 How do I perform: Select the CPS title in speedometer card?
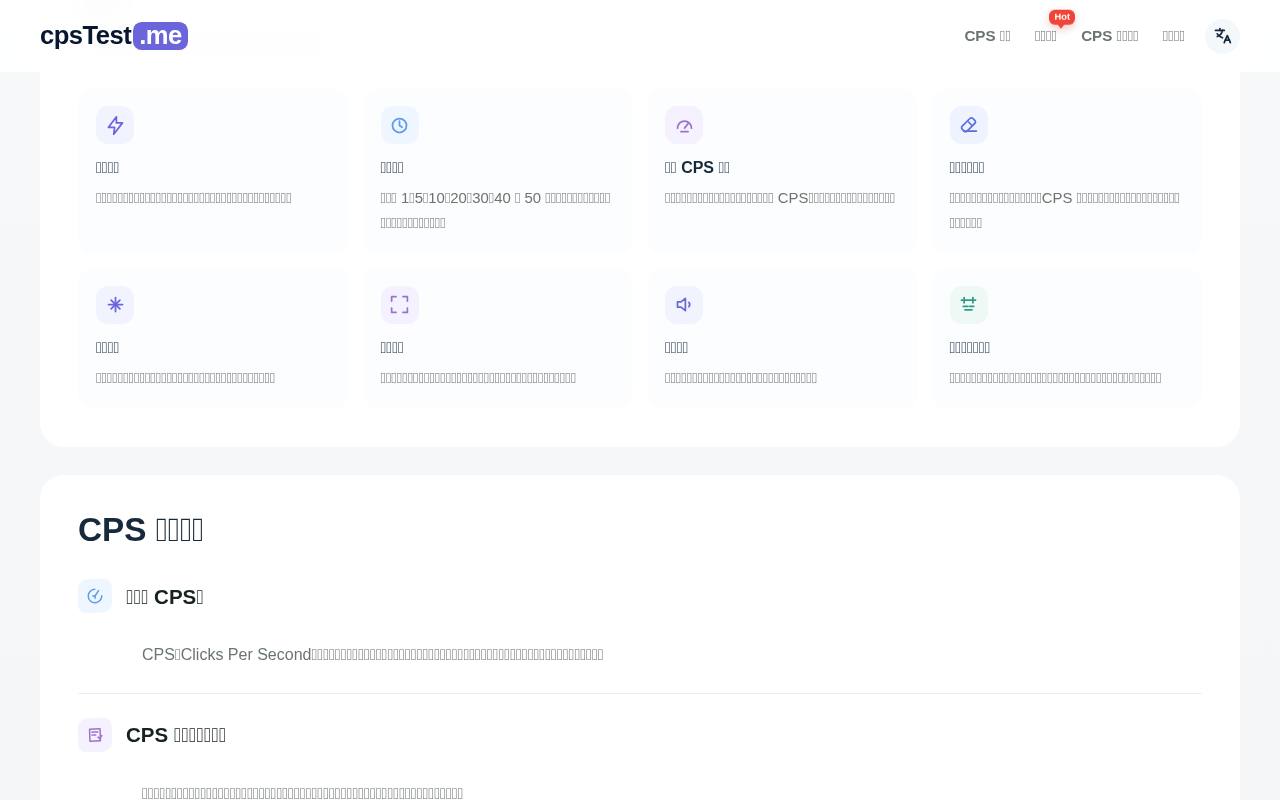click(x=697, y=167)
